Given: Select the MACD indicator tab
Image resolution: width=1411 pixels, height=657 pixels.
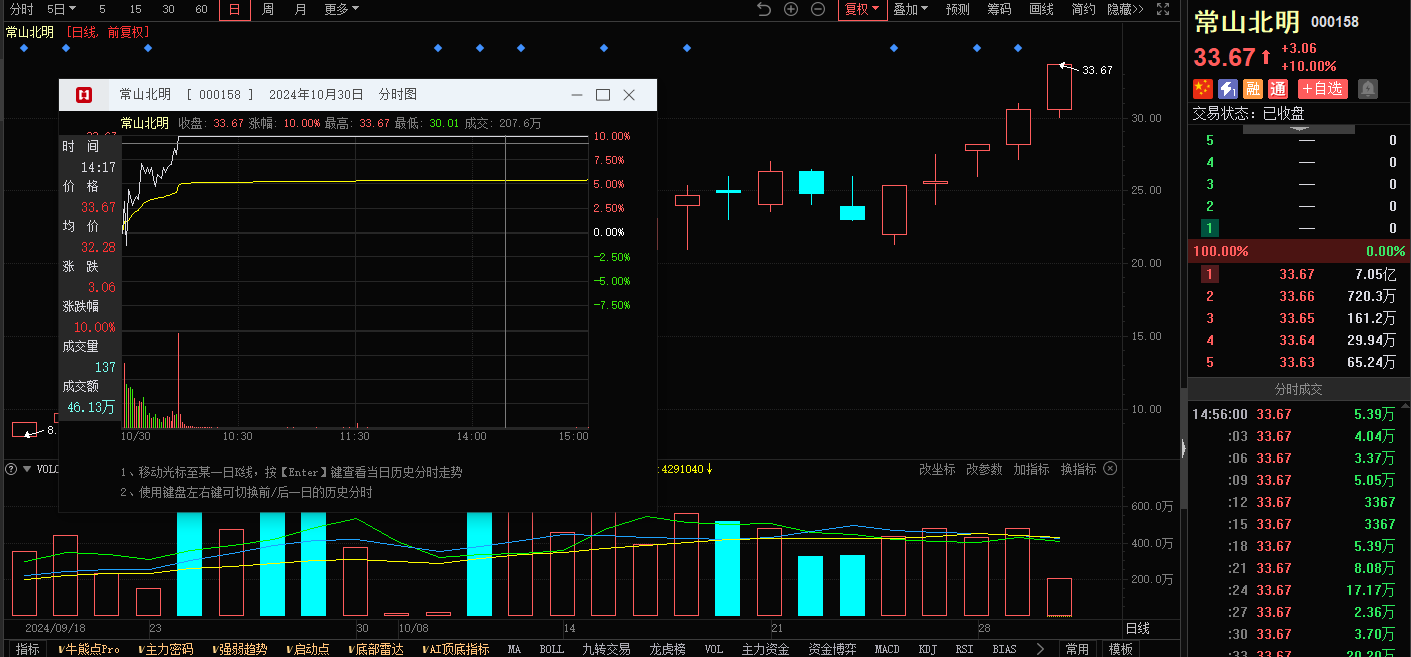Looking at the screenshot, I should point(887,649).
